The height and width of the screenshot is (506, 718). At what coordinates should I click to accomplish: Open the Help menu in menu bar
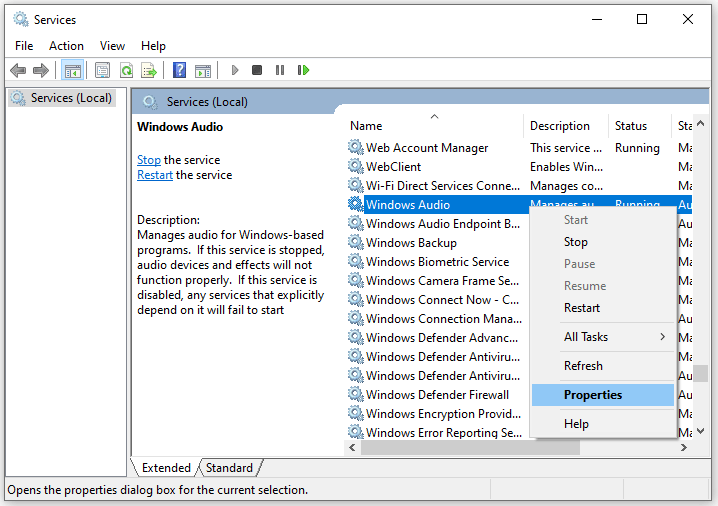pos(153,46)
